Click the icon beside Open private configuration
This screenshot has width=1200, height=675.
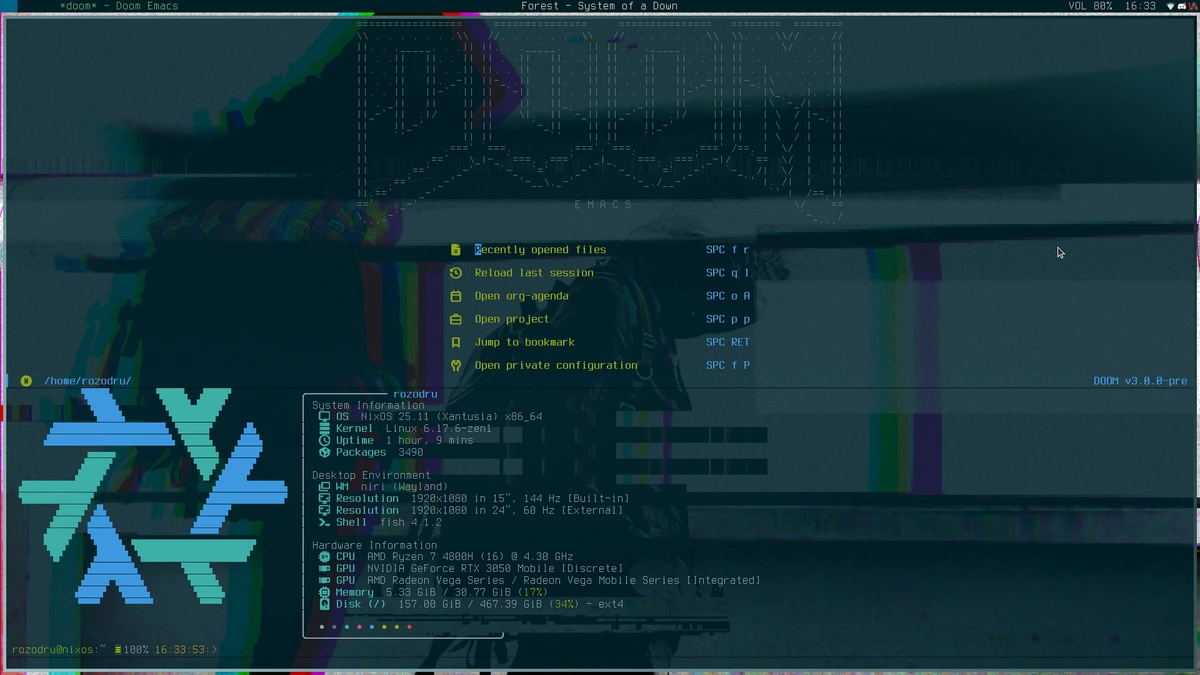pyautogui.click(x=457, y=364)
